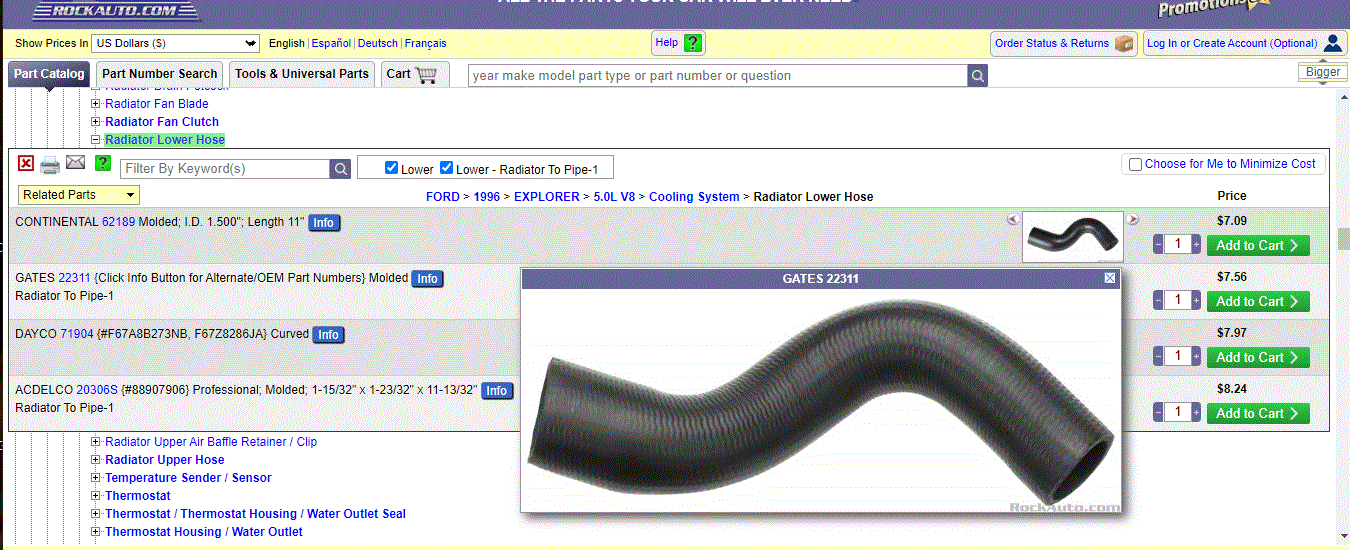Screen dimensions: 1350x550
Task: Decrease quantity for the $7.56 part
Action: pyautogui.click(x=1158, y=301)
